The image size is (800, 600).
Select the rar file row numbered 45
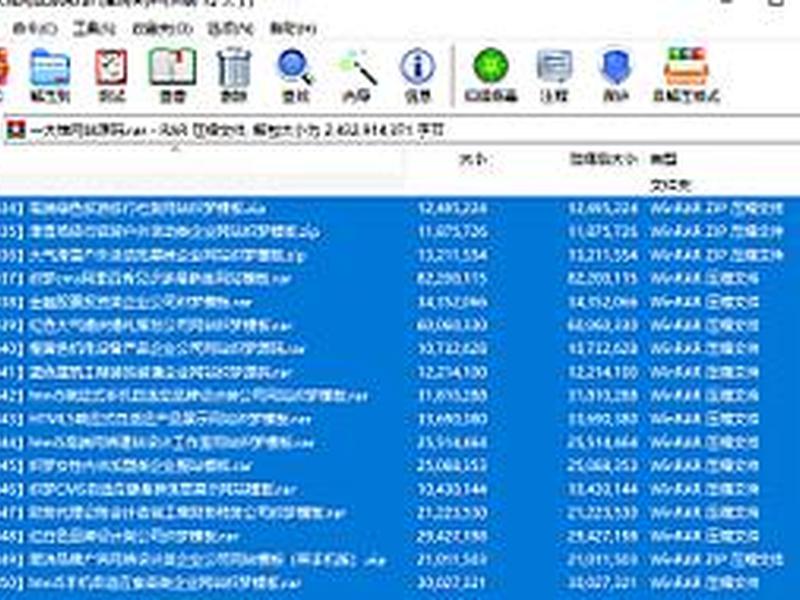[x=400, y=466]
